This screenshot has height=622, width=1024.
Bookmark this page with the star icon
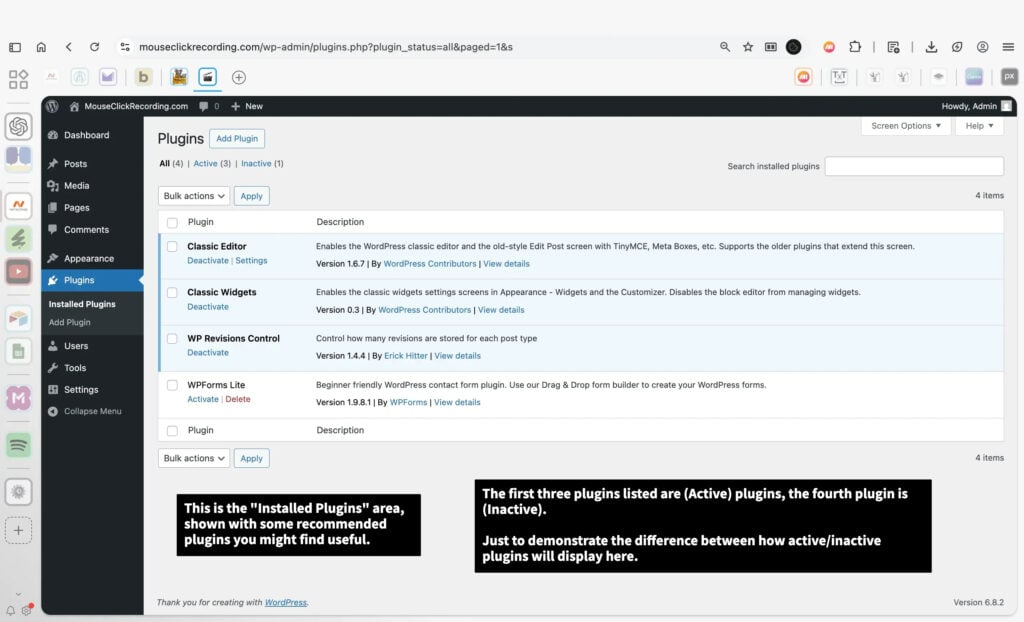click(x=747, y=47)
